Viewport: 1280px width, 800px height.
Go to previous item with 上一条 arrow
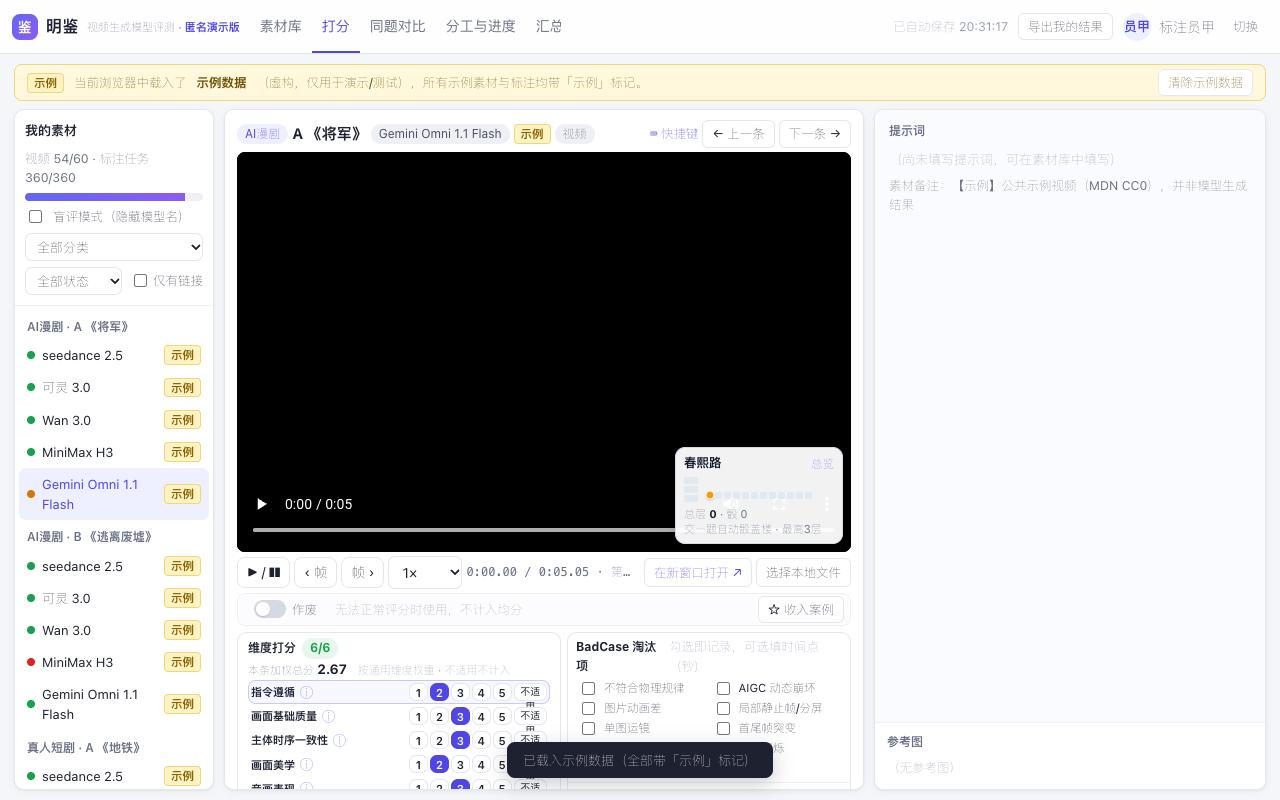(738, 133)
